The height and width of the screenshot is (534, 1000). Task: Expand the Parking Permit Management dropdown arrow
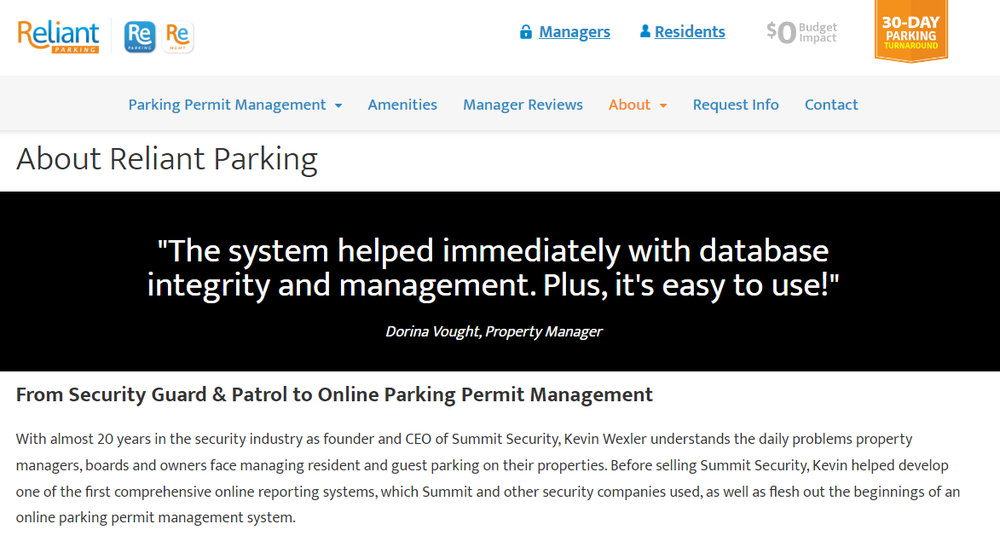(339, 106)
